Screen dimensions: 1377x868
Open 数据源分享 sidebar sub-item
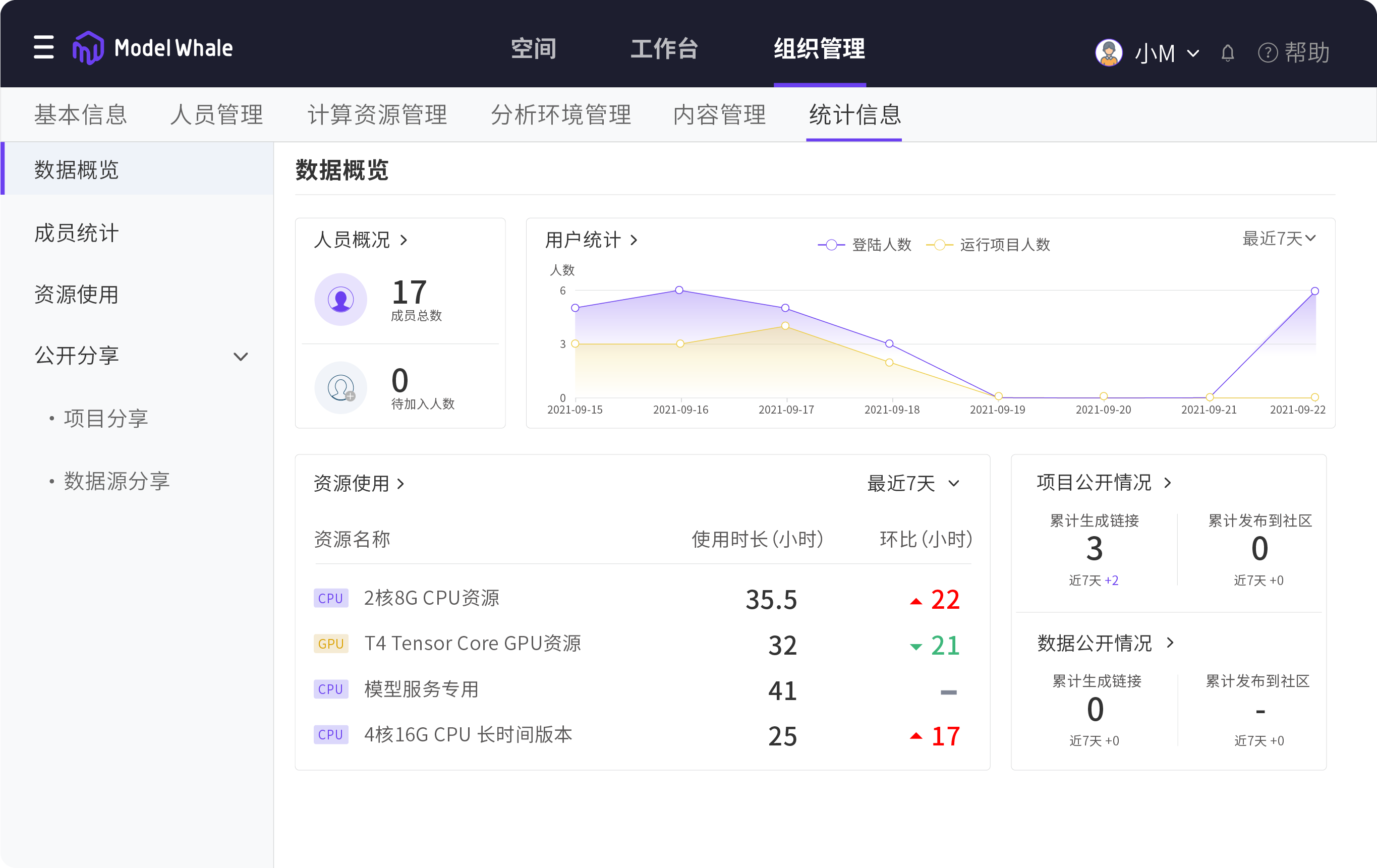117,481
